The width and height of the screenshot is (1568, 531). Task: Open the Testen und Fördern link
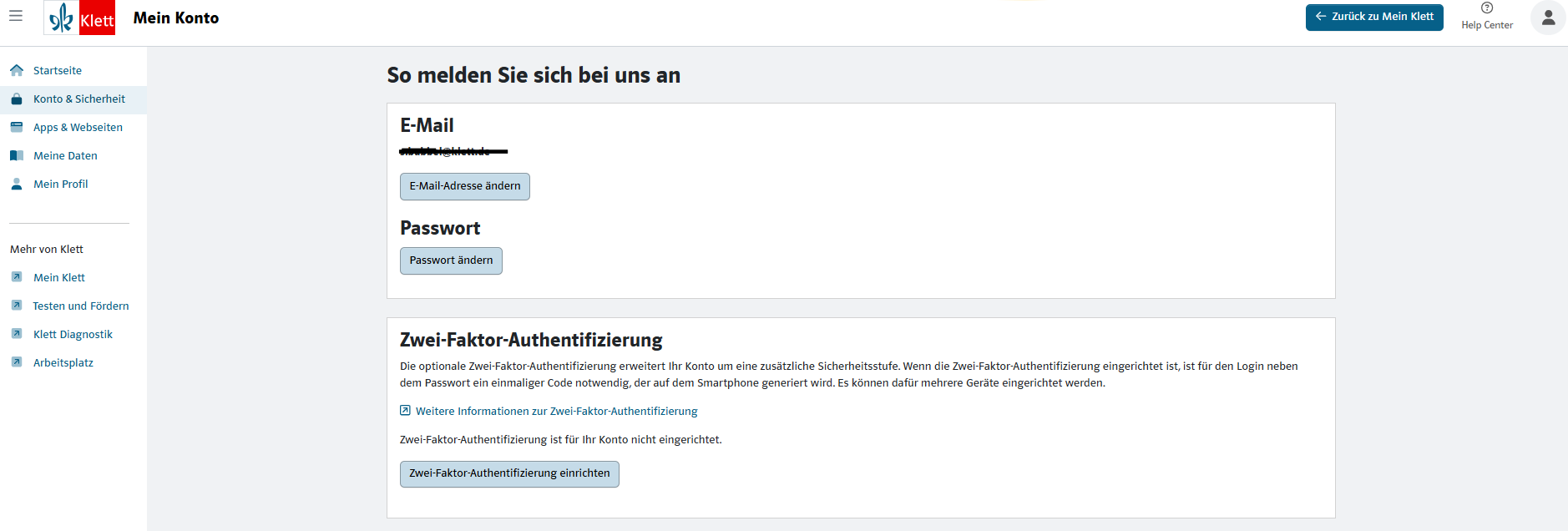tap(81, 306)
